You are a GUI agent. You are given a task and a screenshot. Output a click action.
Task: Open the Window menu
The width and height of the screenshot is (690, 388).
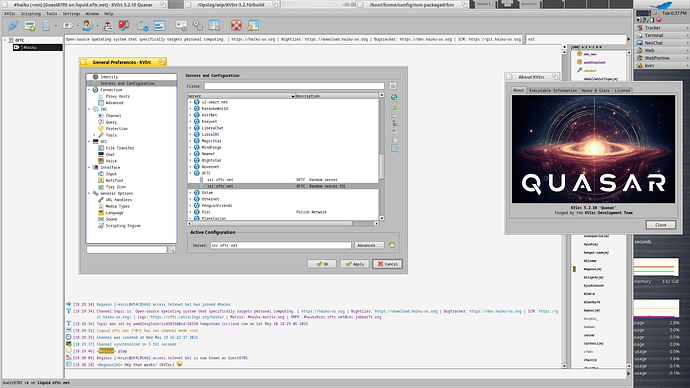click(92, 14)
